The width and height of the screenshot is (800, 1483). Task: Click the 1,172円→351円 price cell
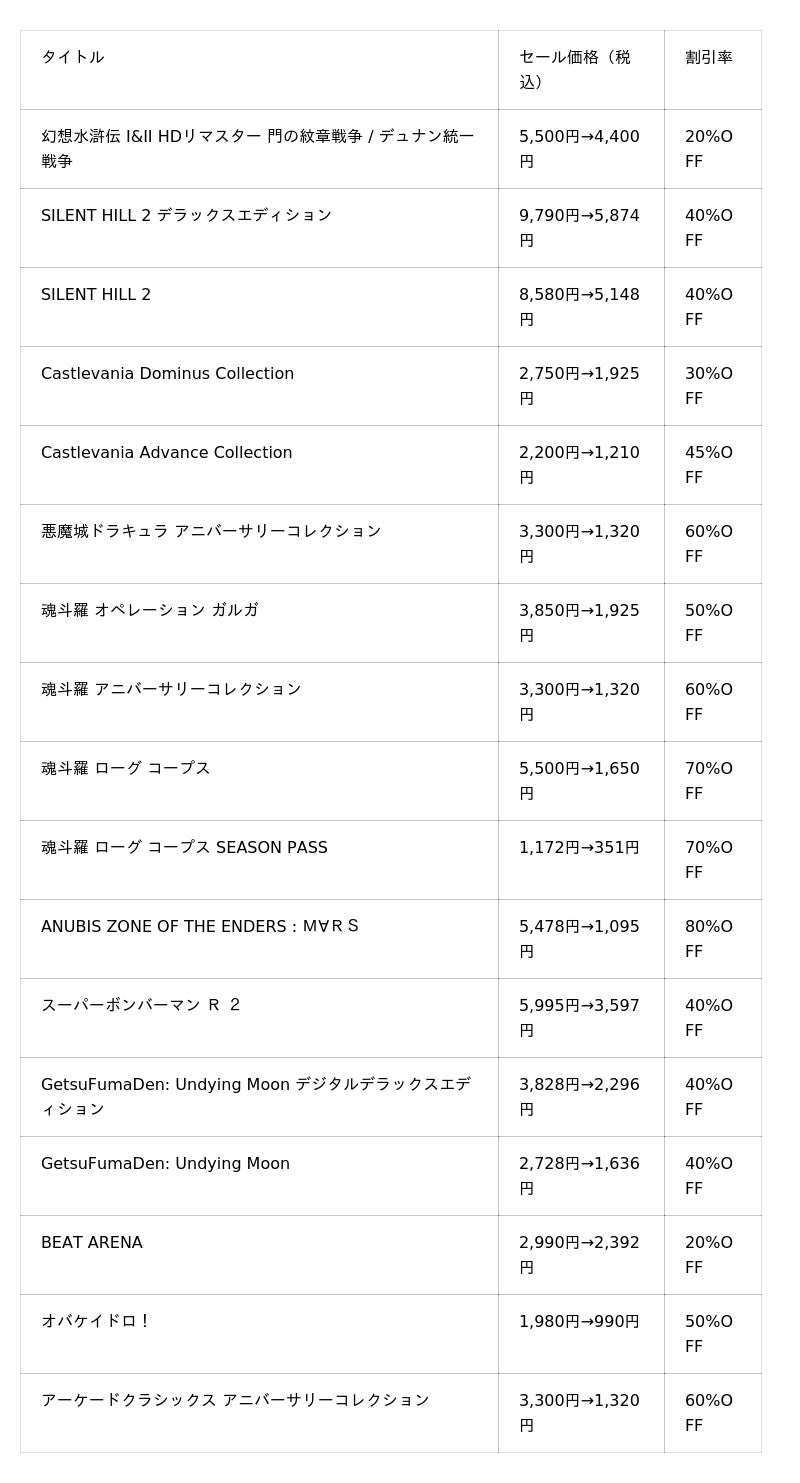(x=579, y=848)
